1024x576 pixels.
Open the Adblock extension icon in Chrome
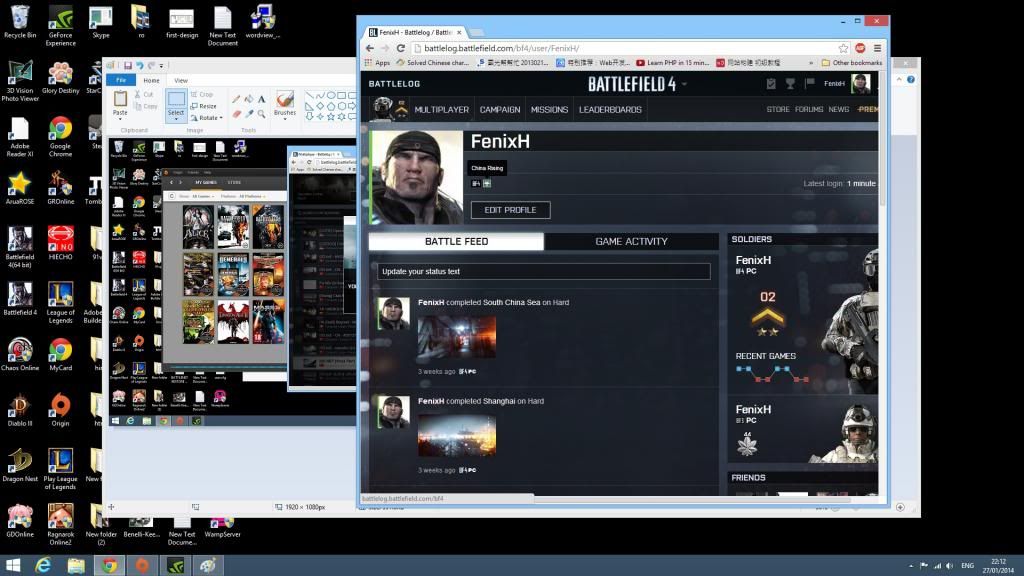pos(860,48)
